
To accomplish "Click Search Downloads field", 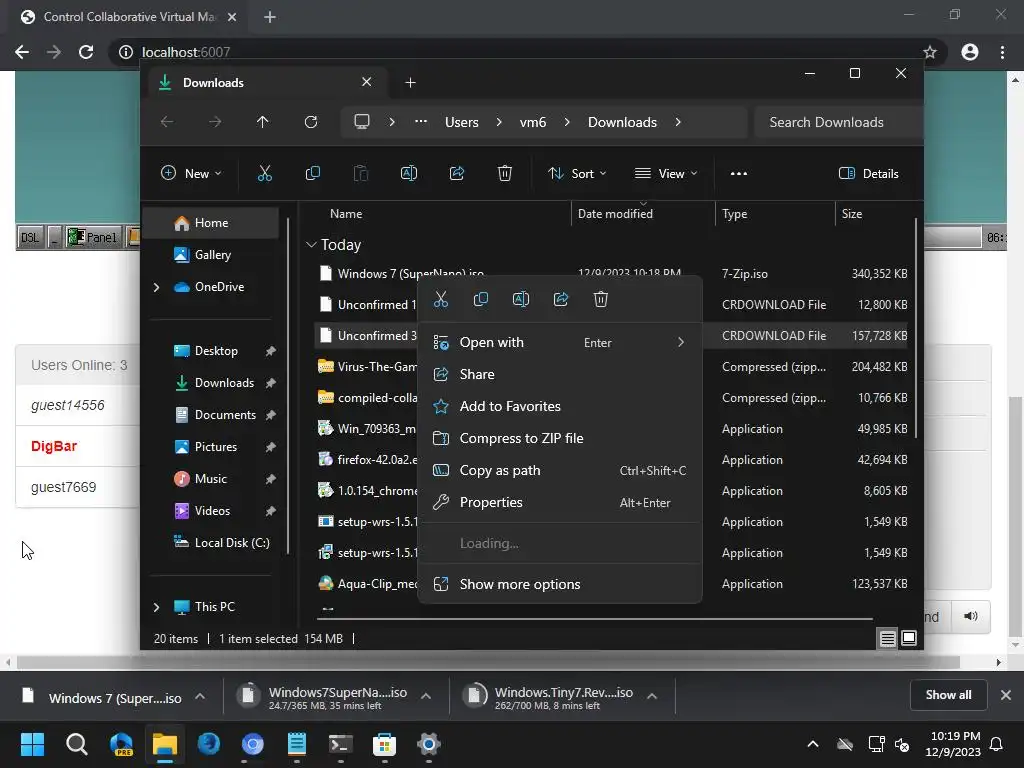I will point(839,122).
